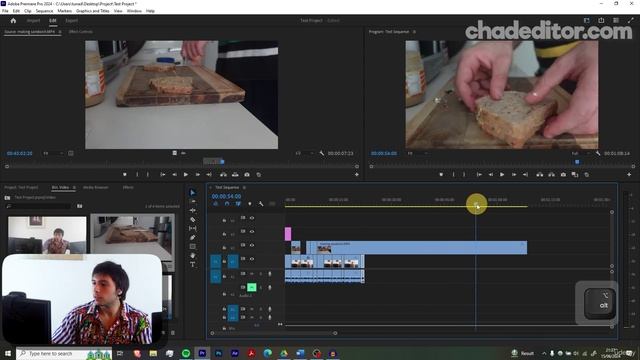Open Program monitor Full resolution dropdown
The width and height of the screenshot is (640, 360).
point(581,153)
